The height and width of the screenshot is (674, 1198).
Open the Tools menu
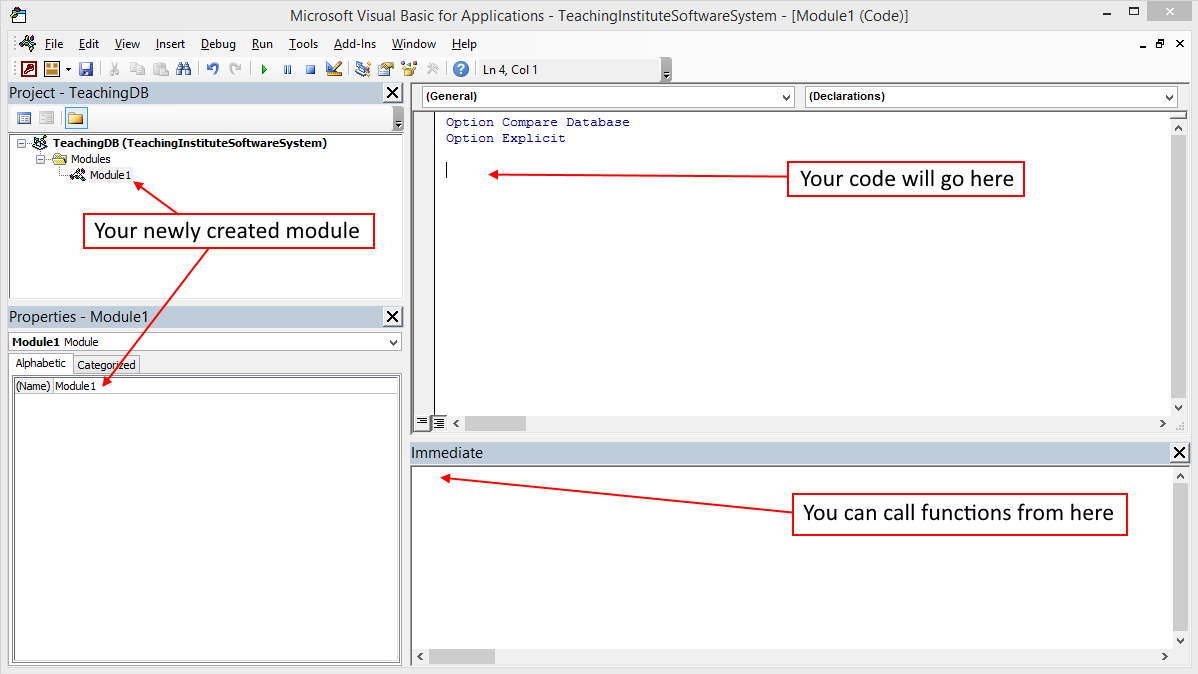(303, 44)
